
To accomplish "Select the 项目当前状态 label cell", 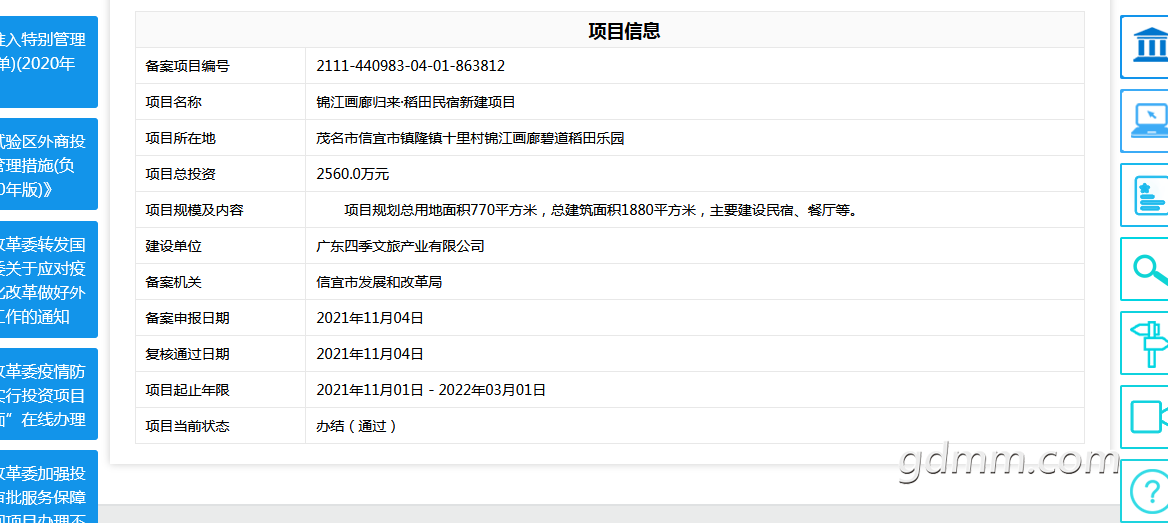I will tap(220, 426).
